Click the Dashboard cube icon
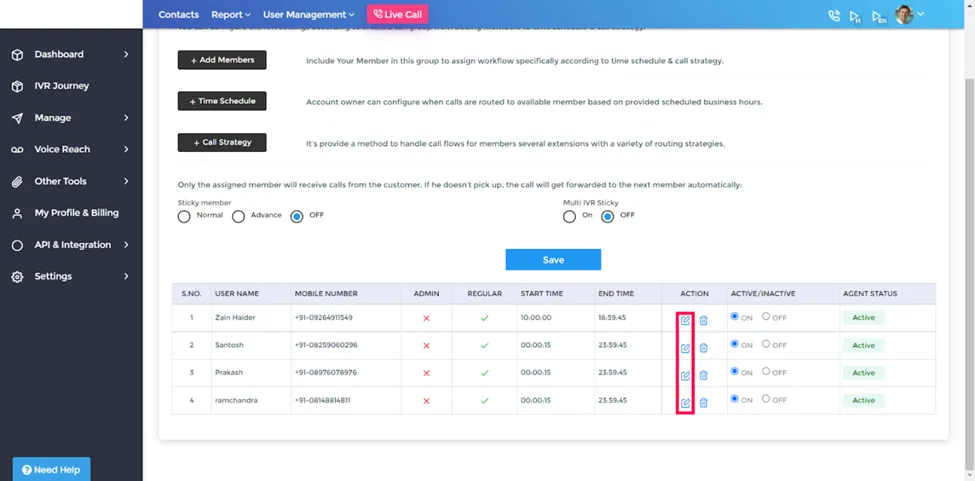Image resolution: width=975 pixels, height=481 pixels. click(17, 55)
